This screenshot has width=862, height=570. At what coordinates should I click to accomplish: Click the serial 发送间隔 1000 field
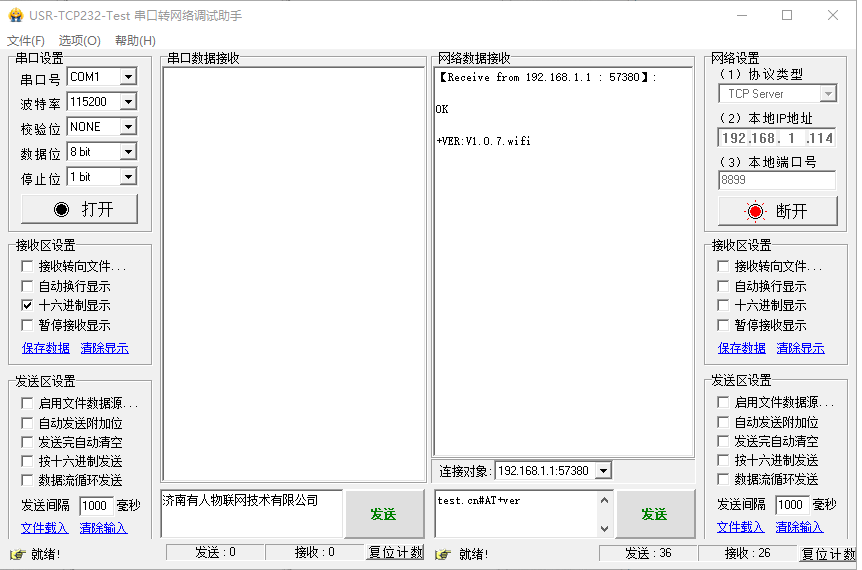tap(96, 505)
